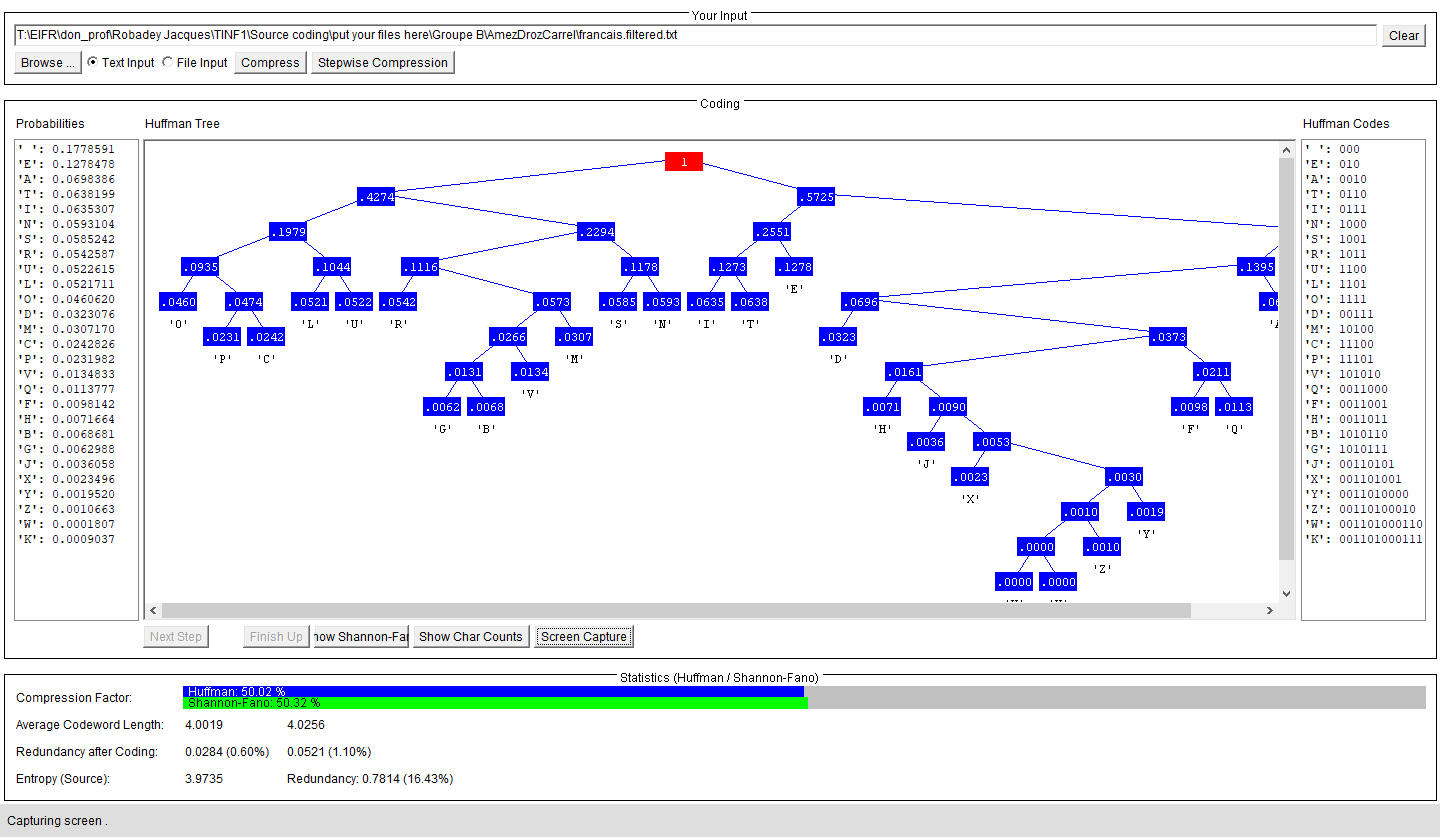Click the horizontal scrollbar thumb of tree
1440x837 pixels.
coord(675,611)
